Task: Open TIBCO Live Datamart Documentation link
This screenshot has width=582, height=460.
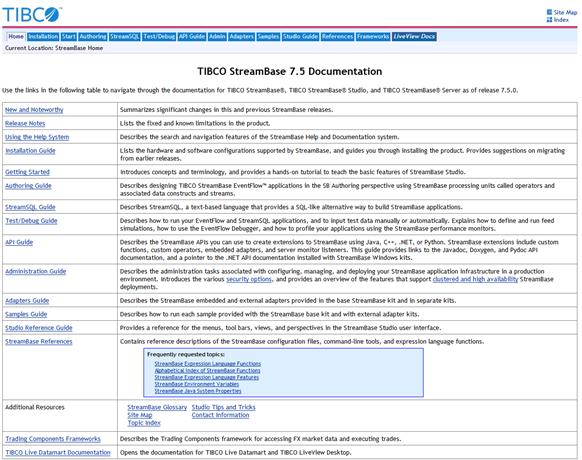Action: coord(58,453)
